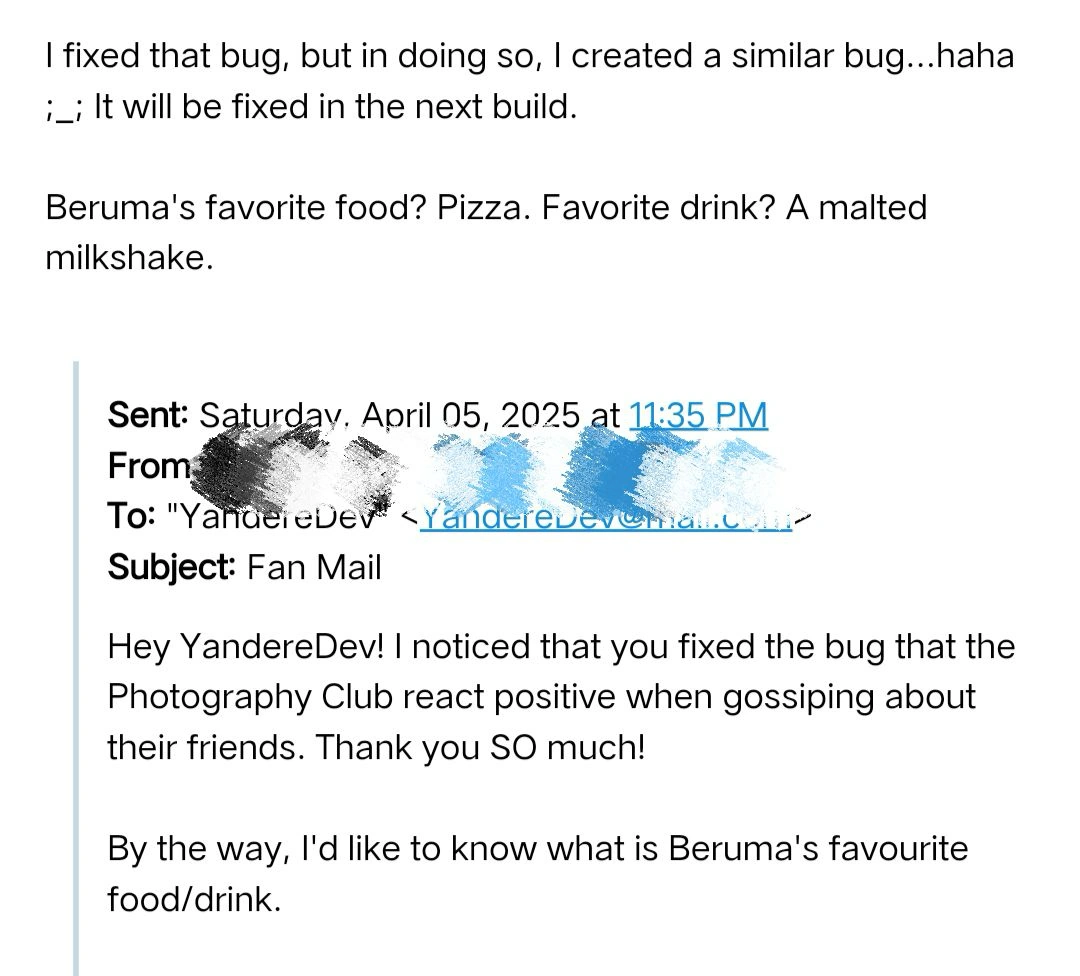Click the bold "To:" header label
This screenshot has height=976, width=1080.
(131, 517)
